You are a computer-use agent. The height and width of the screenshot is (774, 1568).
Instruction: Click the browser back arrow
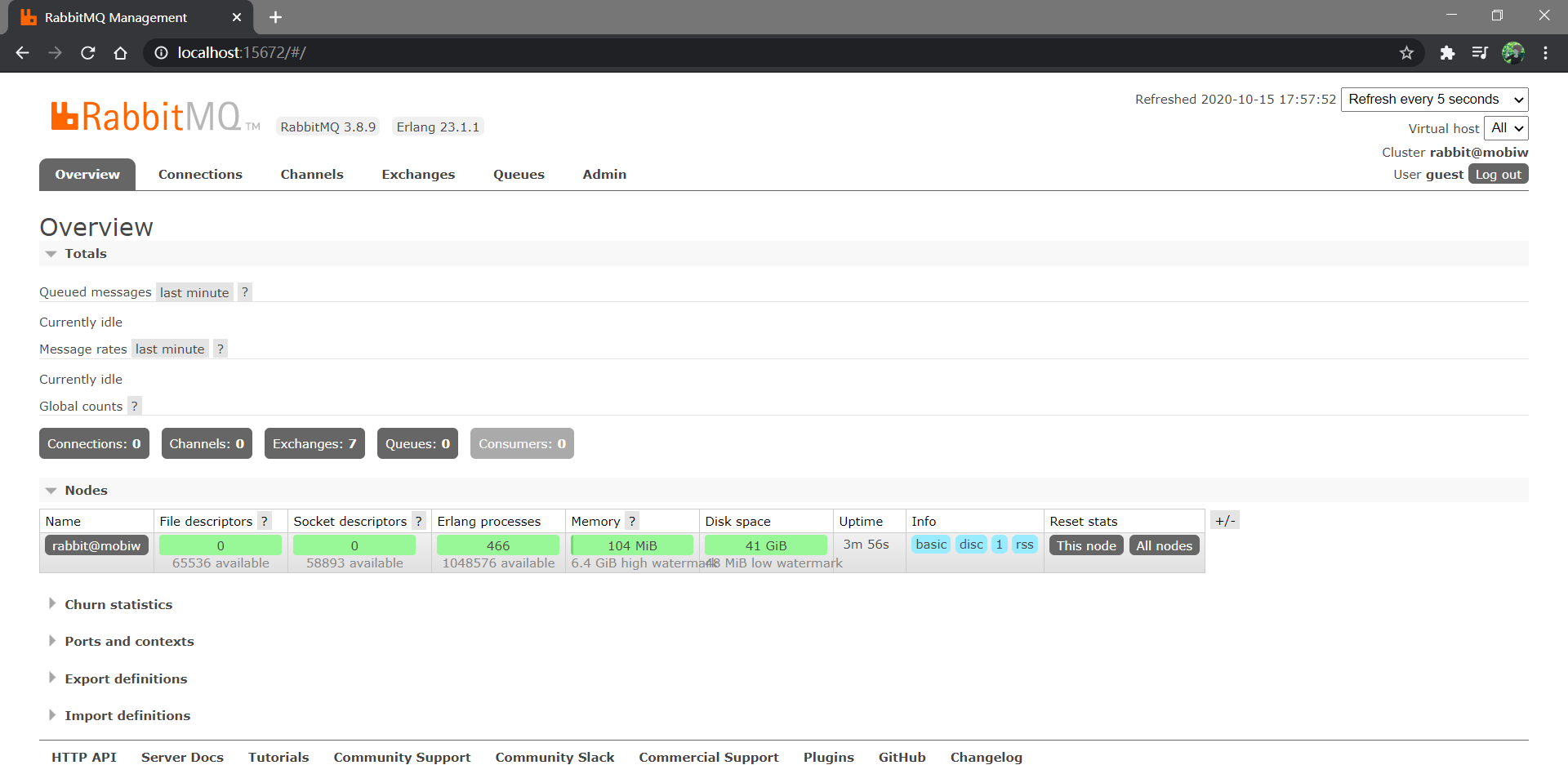pos(22,53)
